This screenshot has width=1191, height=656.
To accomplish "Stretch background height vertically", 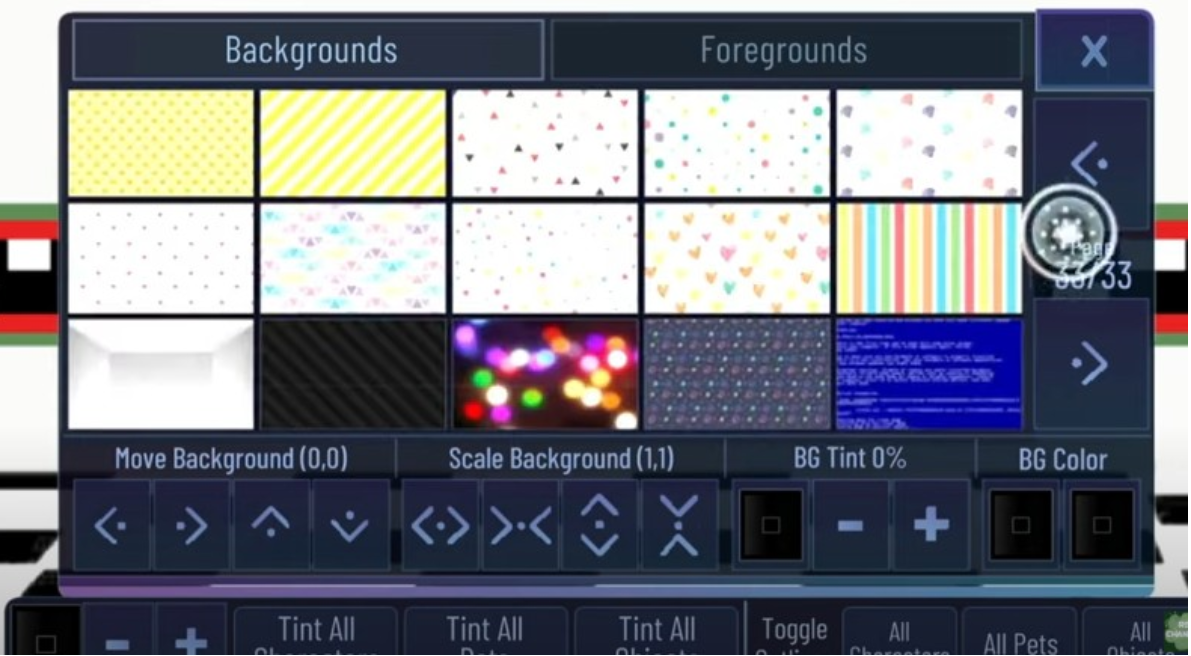I will [600, 525].
